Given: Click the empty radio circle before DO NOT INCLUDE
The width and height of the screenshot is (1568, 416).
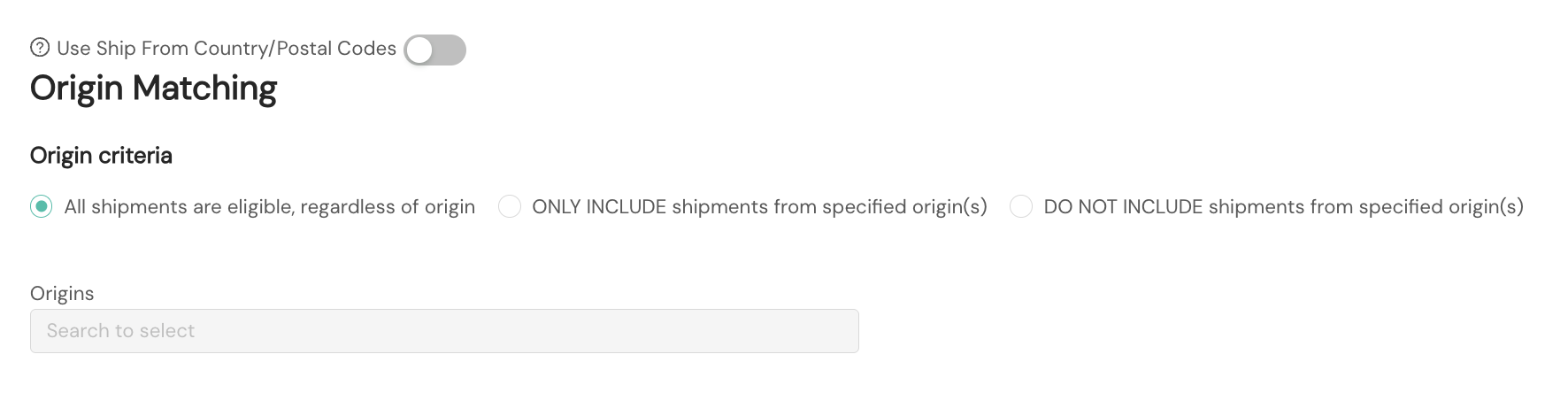Looking at the screenshot, I should tap(1020, 206).
